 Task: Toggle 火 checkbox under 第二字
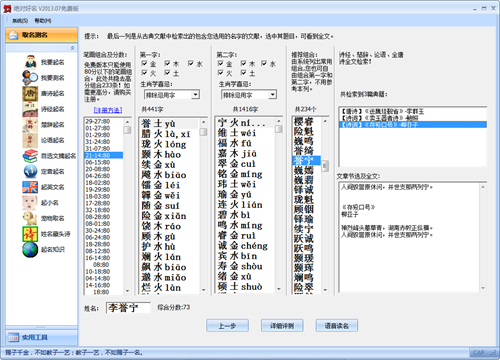[221, 72]
